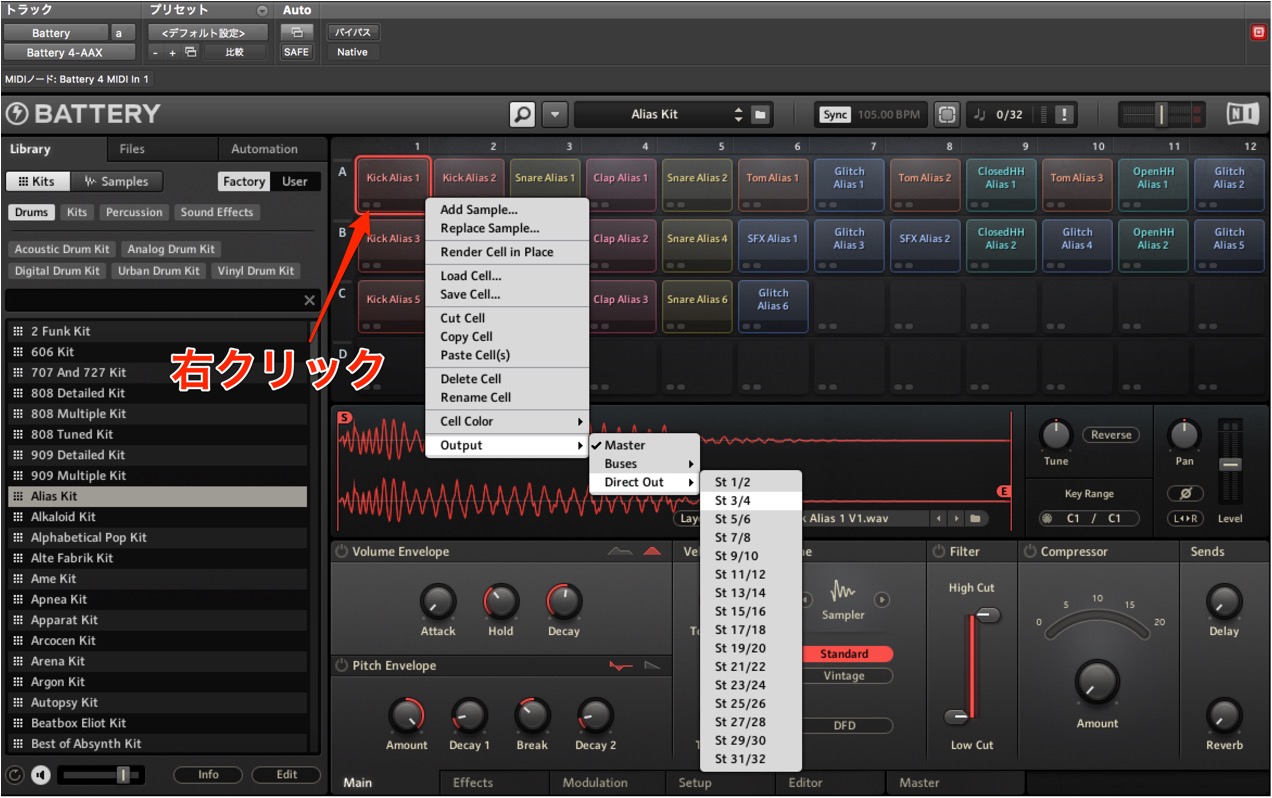Click the Info button
1272x798 pixels.
tap(208, 774)
